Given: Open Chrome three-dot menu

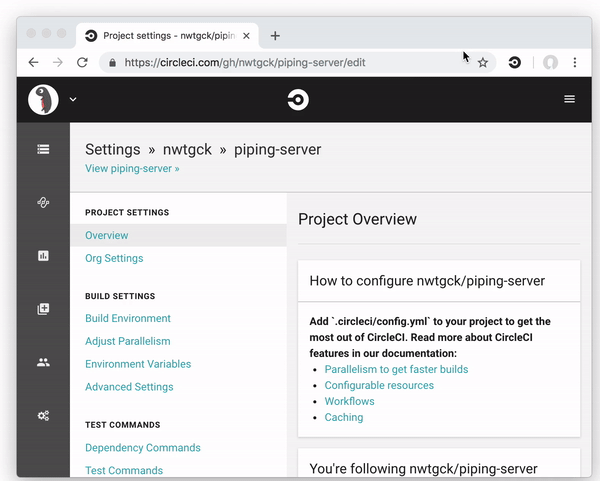Looking at the screenshot, I should (x=575, y=62).
